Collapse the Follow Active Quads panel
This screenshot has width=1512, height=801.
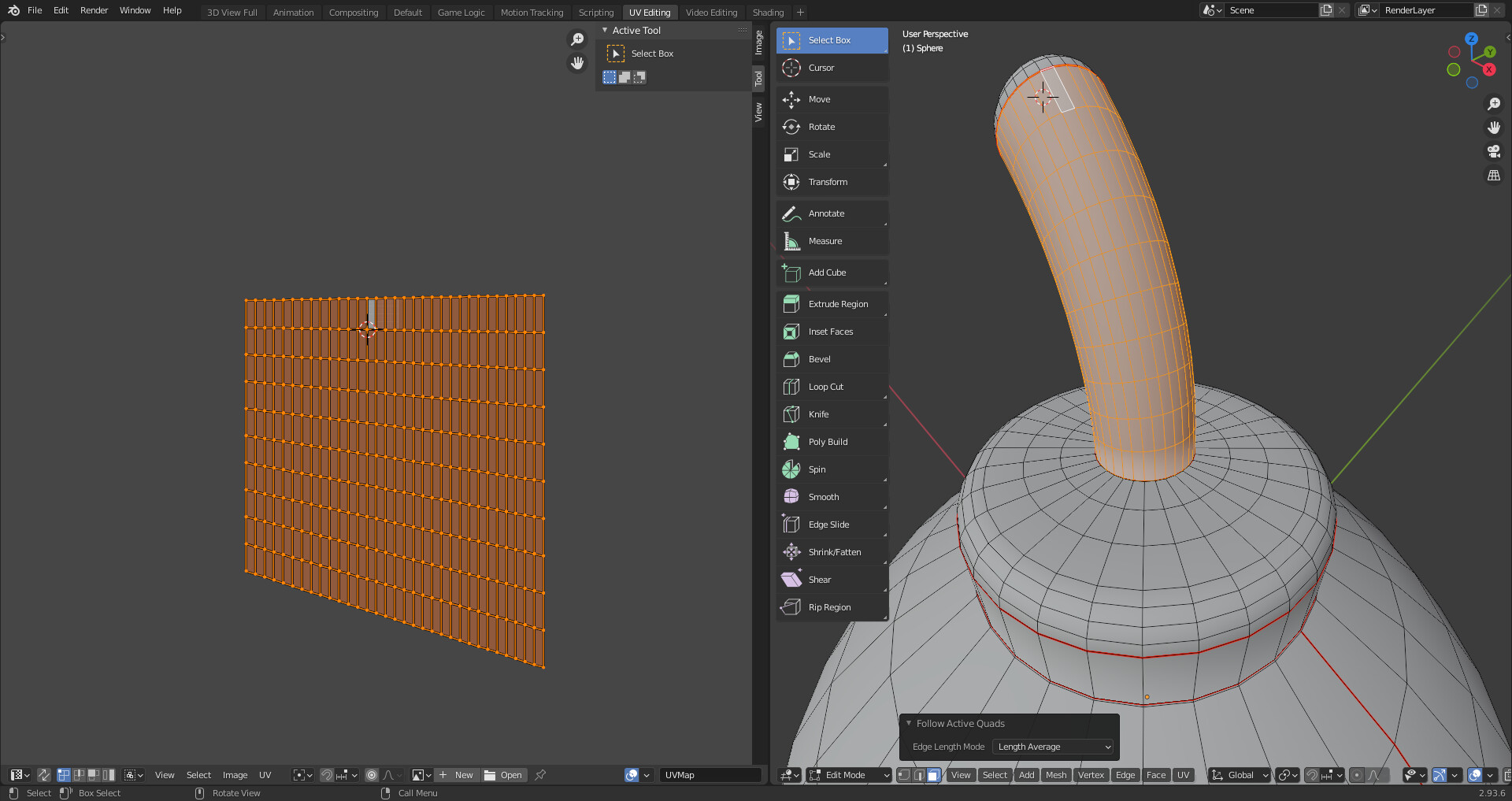point(909,723)
